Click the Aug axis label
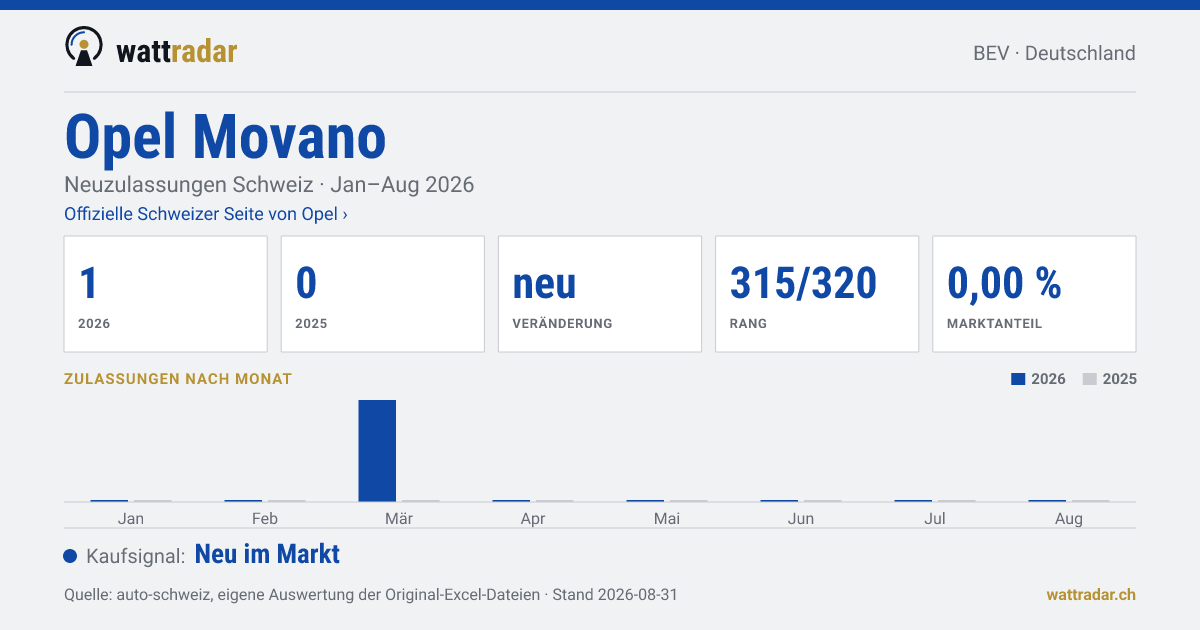 [x=1069, y=519]
